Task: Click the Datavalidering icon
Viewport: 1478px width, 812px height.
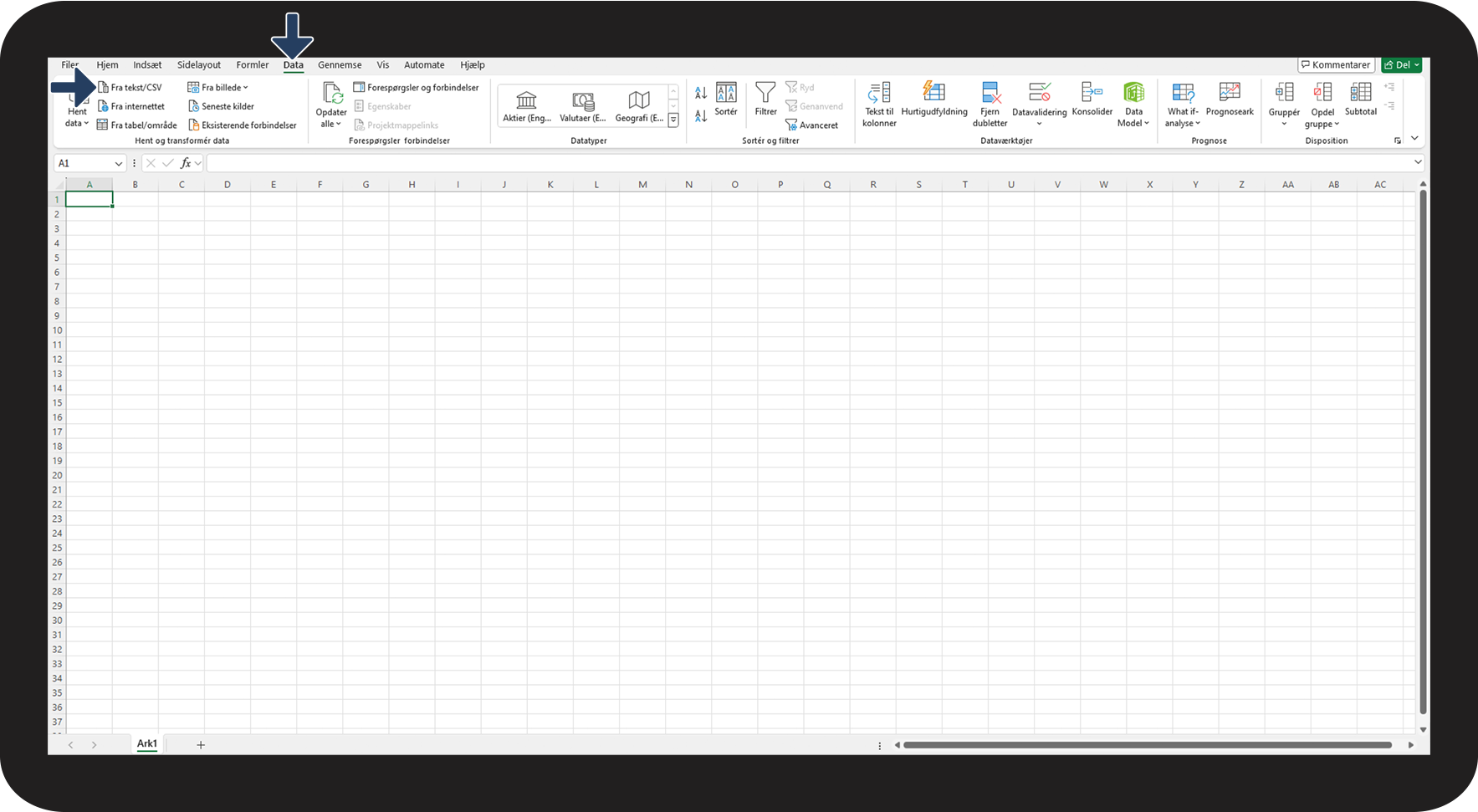Action: click(1040, 92)
